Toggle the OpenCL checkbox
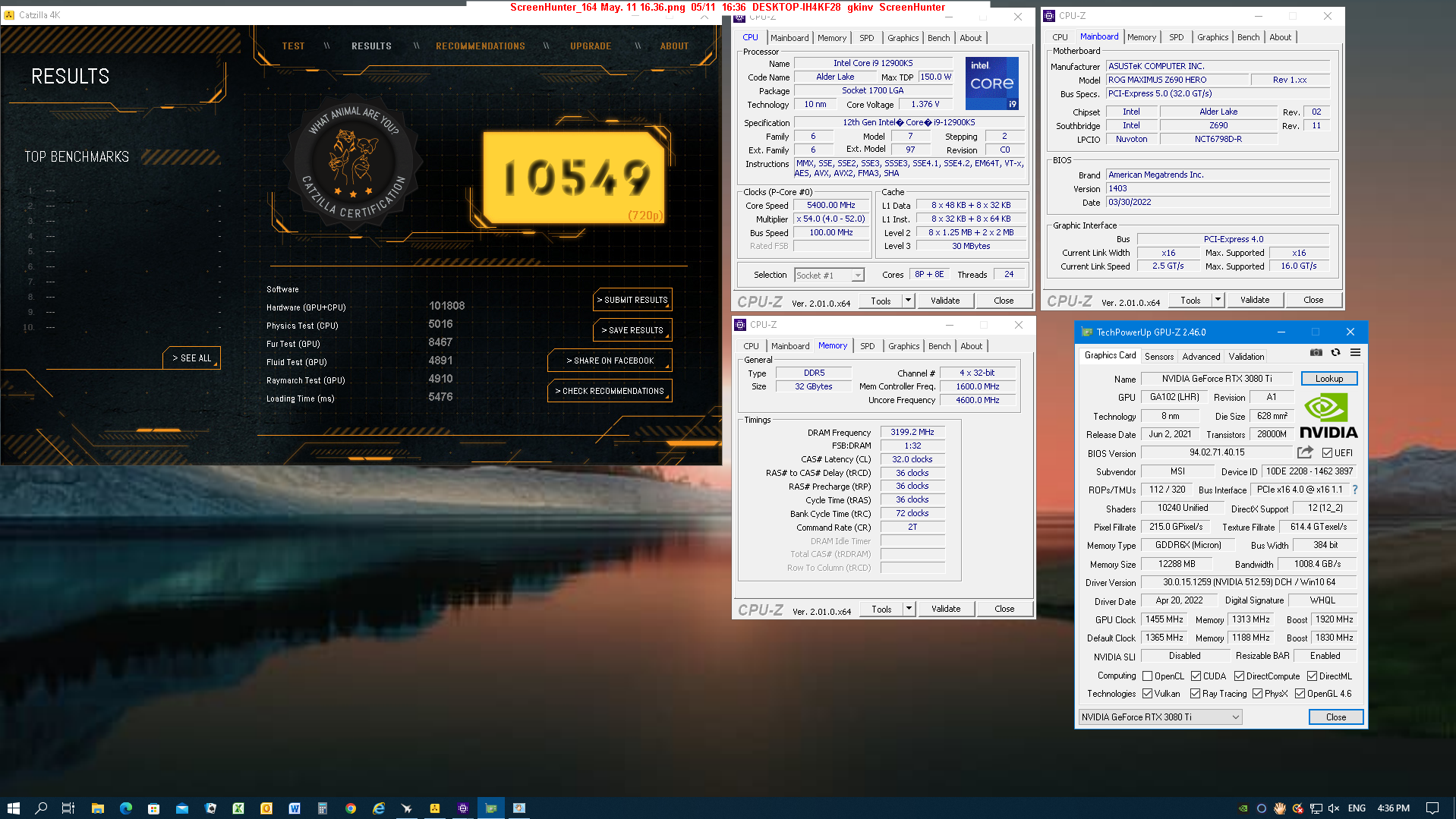The image size is (1456, 819). 1148,676
